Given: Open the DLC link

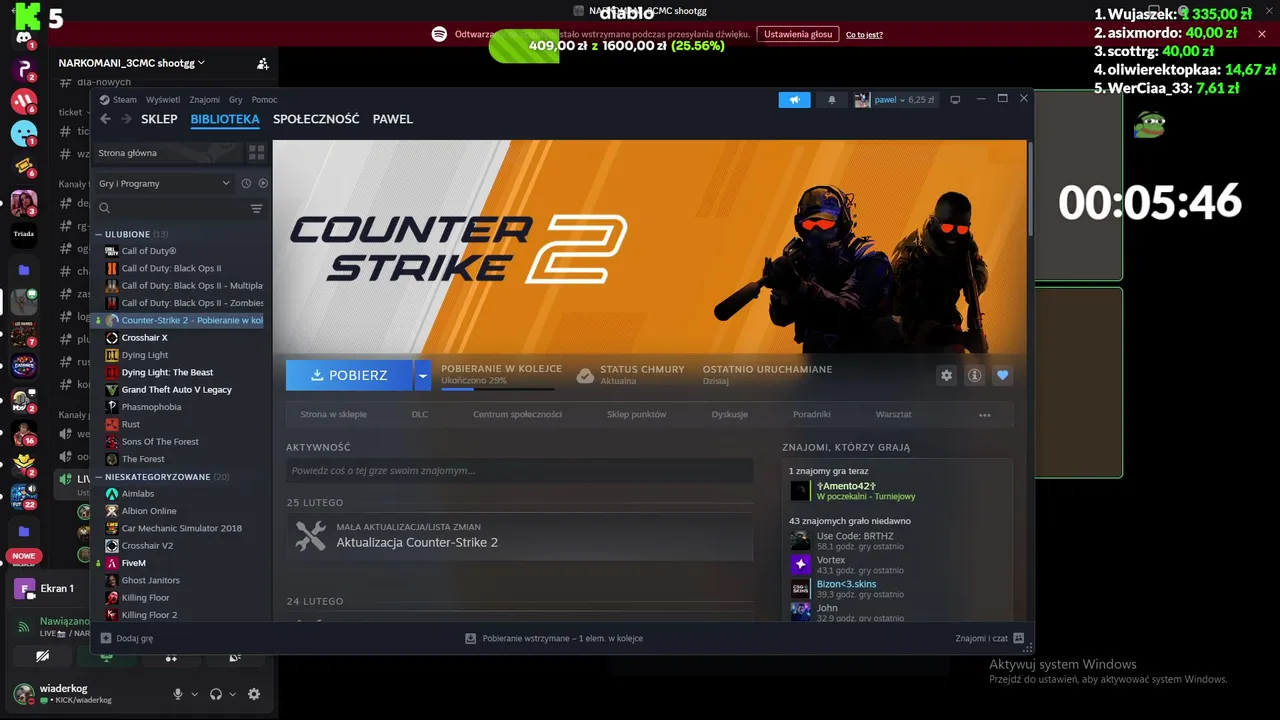Looking at the screenshot, I should [420, 414].
